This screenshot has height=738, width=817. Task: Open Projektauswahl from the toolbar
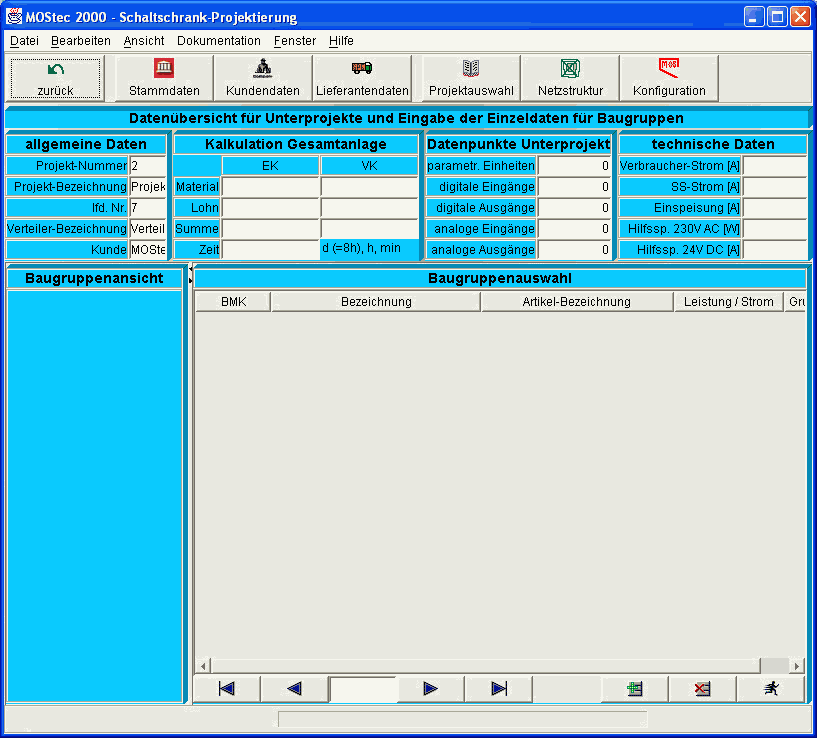(471, 78)
